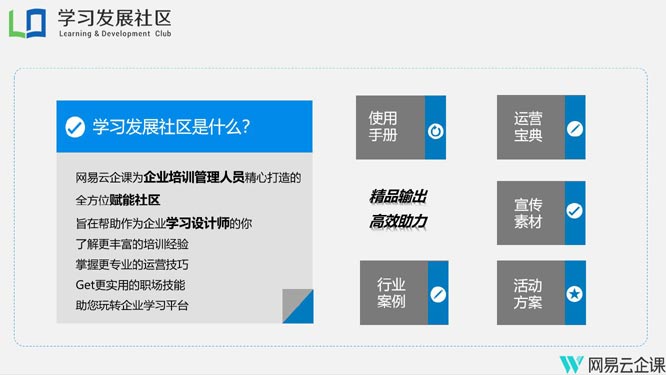Click the pencil icon on 行业案例 tile
The width and height of the screenshot is (666, 375).
click(438, 294)
